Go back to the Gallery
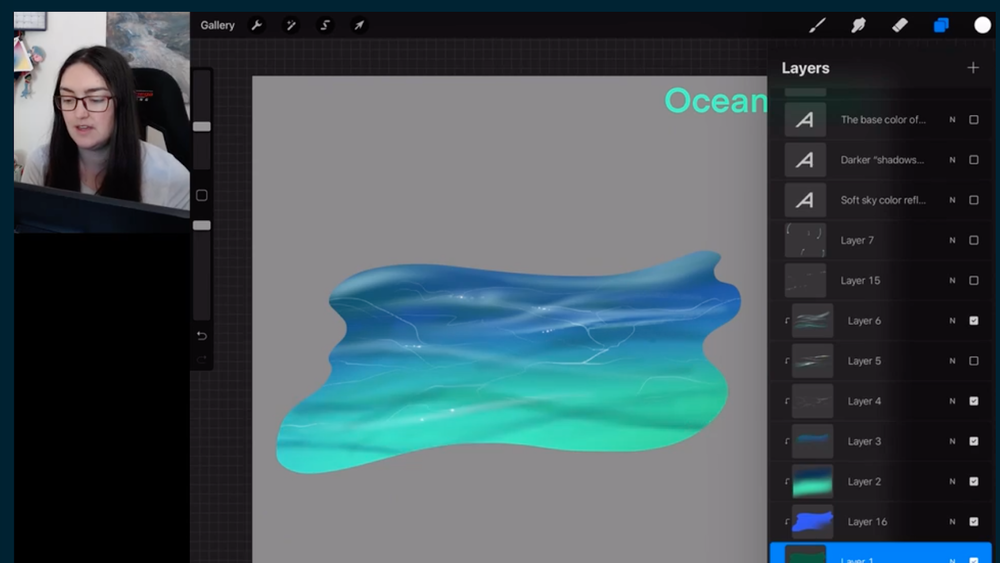The image size is (1000, 563). coord(217,25)
